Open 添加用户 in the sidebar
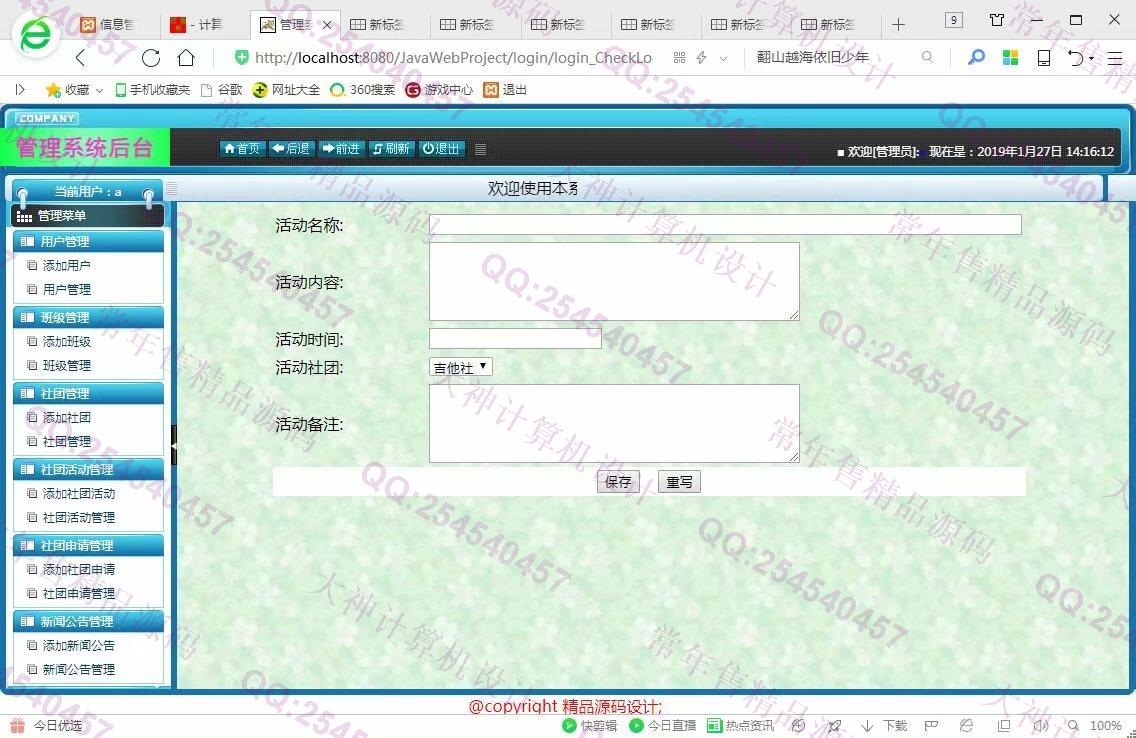Screen dimensions: 1136x738 (67, 266)
